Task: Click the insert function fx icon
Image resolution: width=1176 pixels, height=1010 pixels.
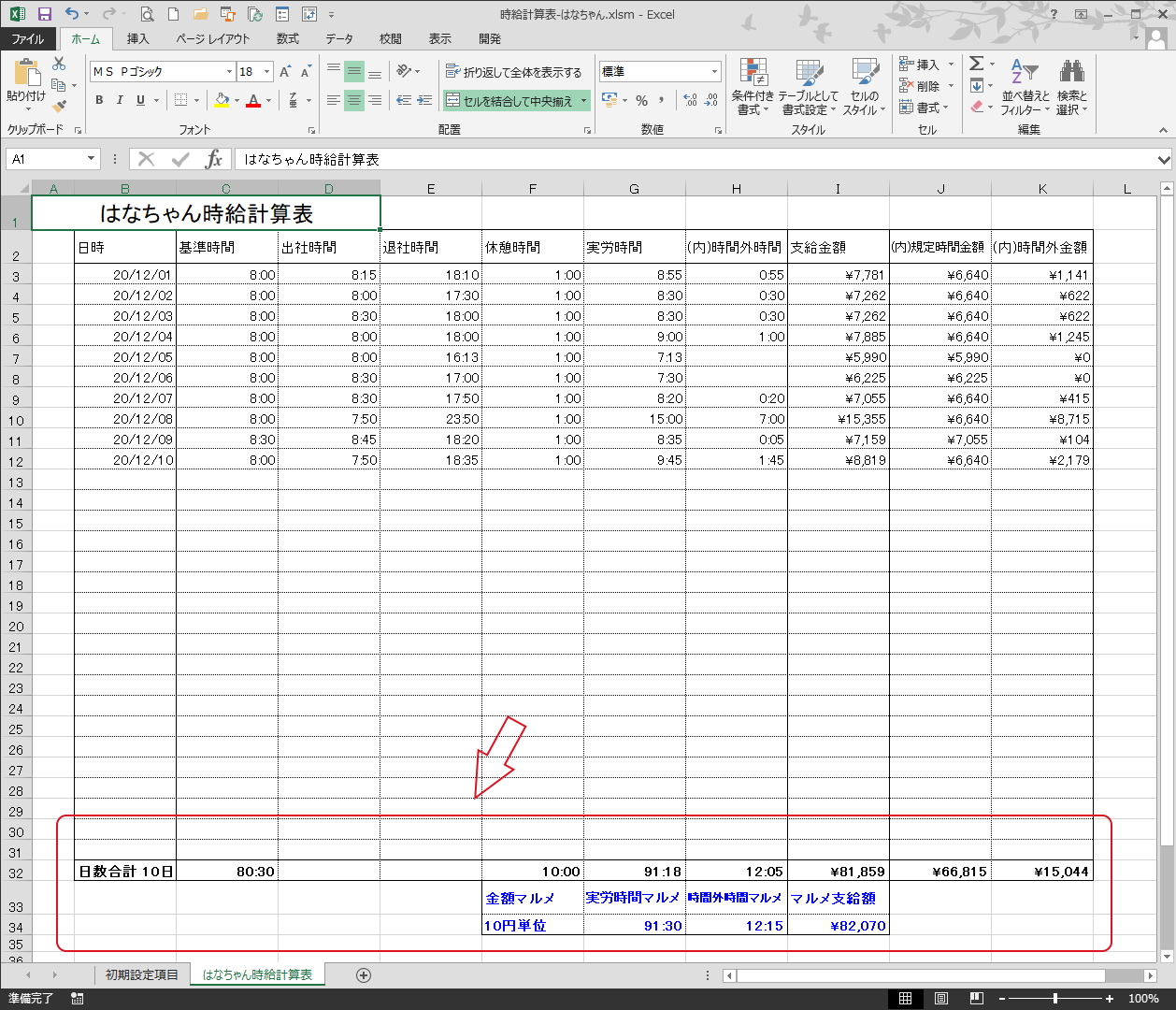Action: (x=214, y=159)
